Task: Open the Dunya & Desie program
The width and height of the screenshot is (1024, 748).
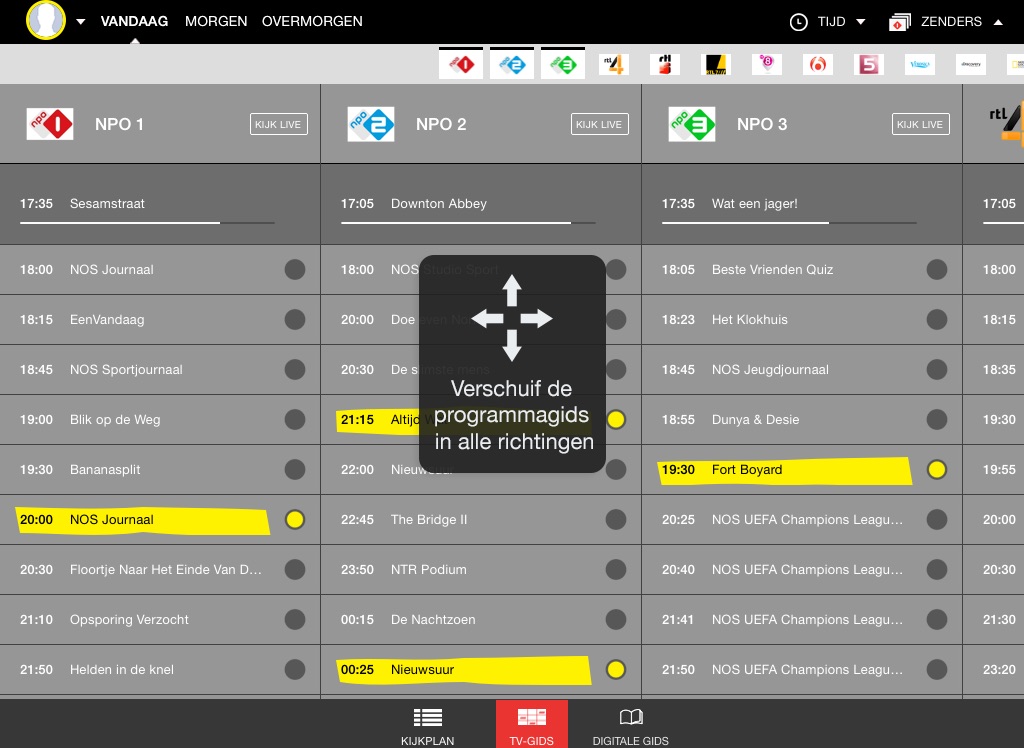Action: coord(802,419)
